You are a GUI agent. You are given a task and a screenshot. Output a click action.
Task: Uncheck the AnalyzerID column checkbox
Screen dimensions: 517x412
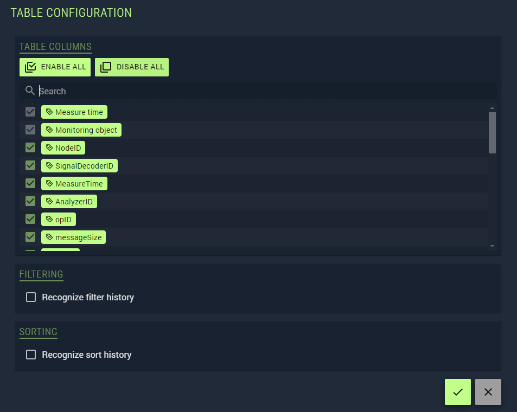[x=30, y=201]
